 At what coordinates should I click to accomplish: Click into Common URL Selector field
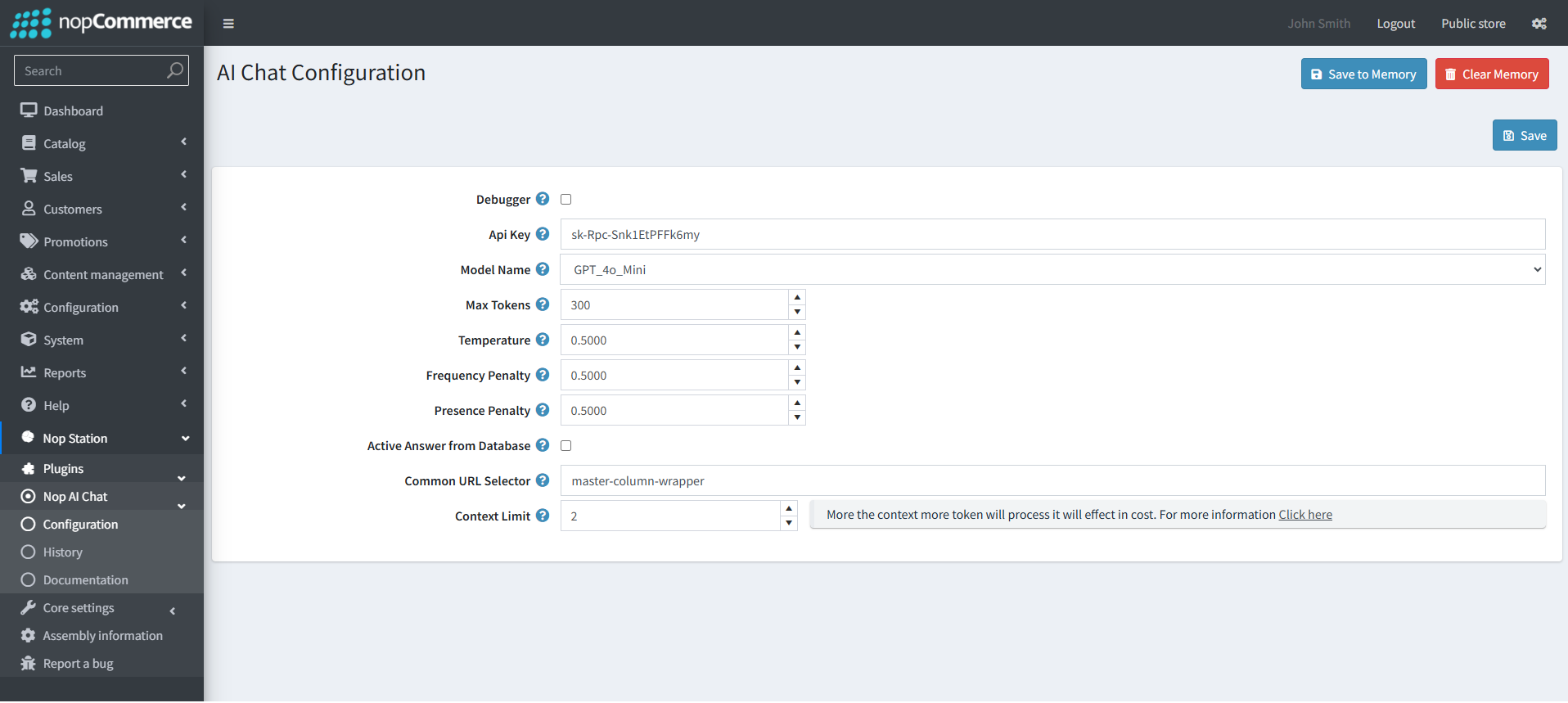(1052, 480)
